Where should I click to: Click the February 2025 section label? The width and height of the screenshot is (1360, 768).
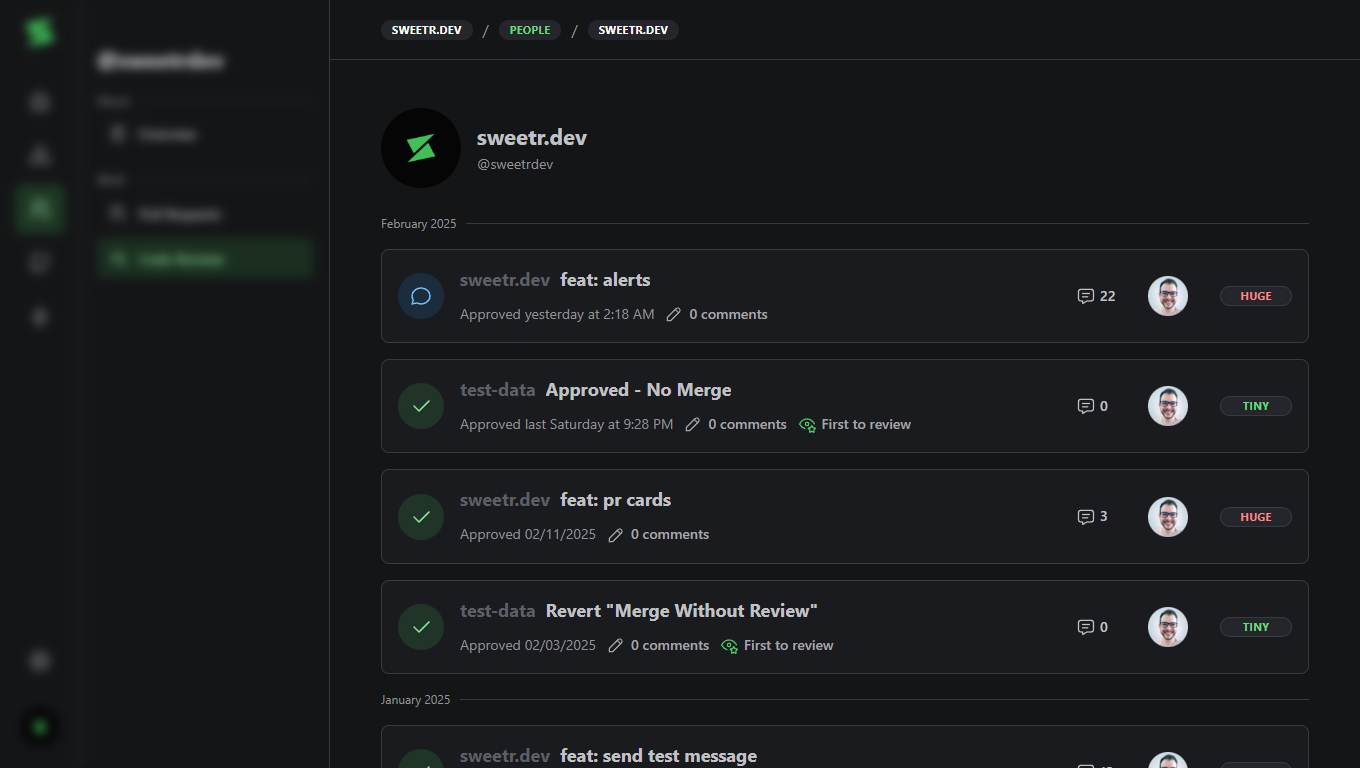click(418, 224)
